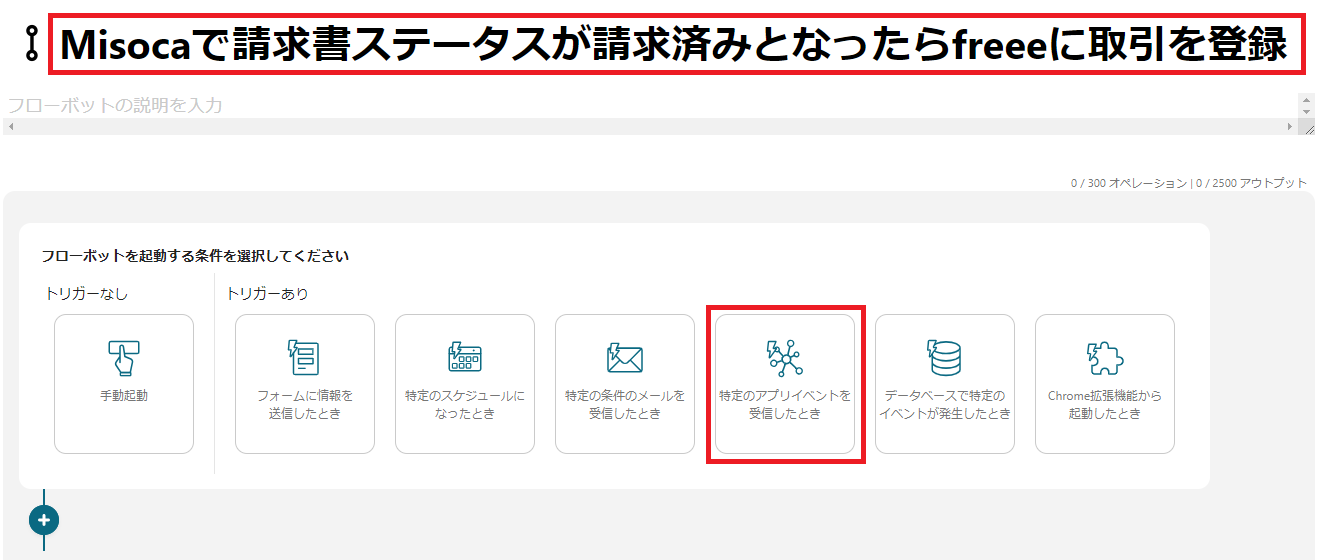Click the 特定のアプリイベントを受信したとき label
Viewport: 1320px width, 560px height.
[x=784, y=405]
